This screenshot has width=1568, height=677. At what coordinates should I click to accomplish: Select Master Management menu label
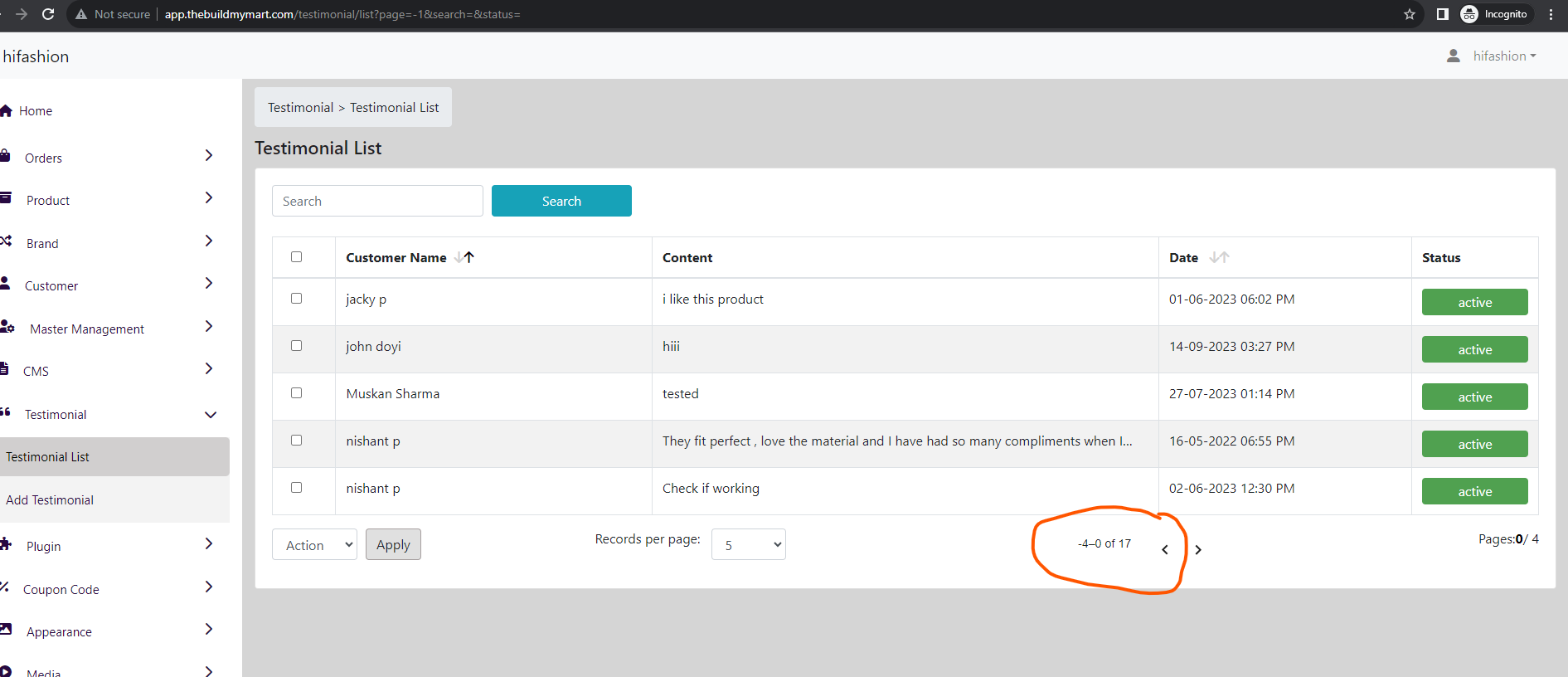pos(87,329)
